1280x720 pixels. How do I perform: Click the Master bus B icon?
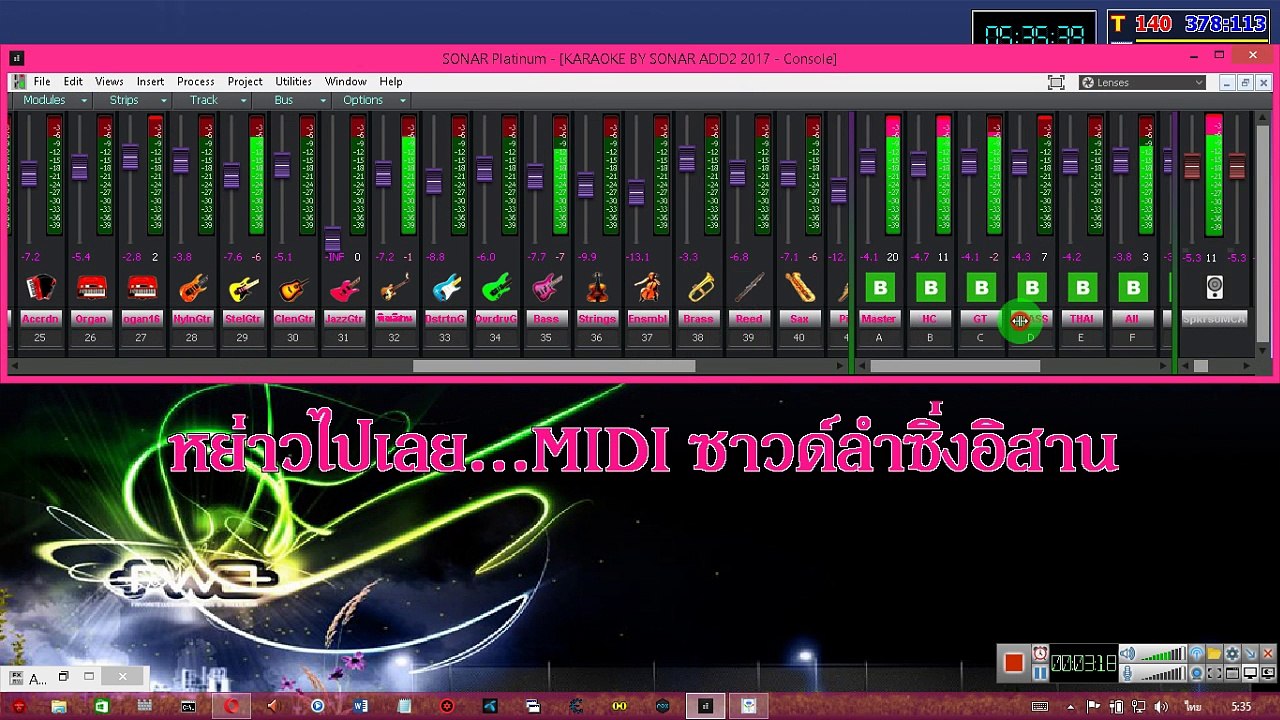(x=880, y=288)
